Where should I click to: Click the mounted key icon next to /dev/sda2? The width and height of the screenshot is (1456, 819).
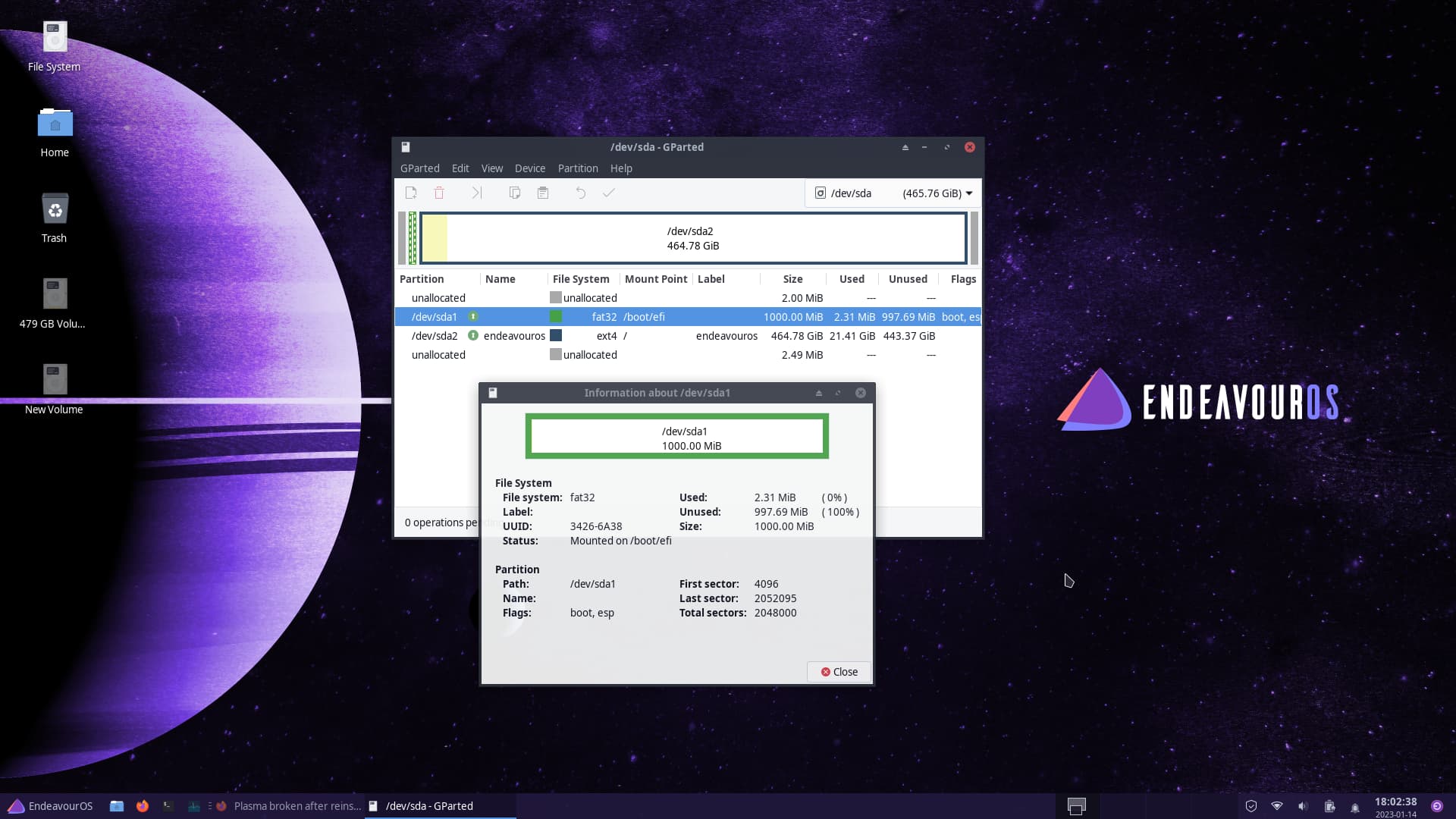[x=473, y=335]
